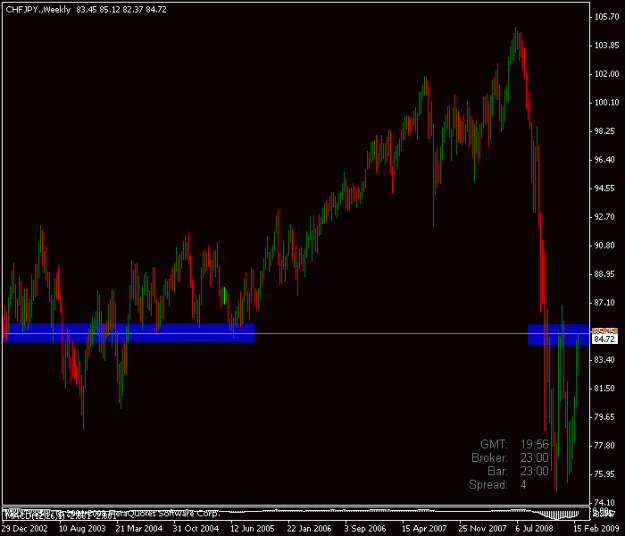
Task: Click the 103.85 price axis label
Action: click(x=607, y=45)
